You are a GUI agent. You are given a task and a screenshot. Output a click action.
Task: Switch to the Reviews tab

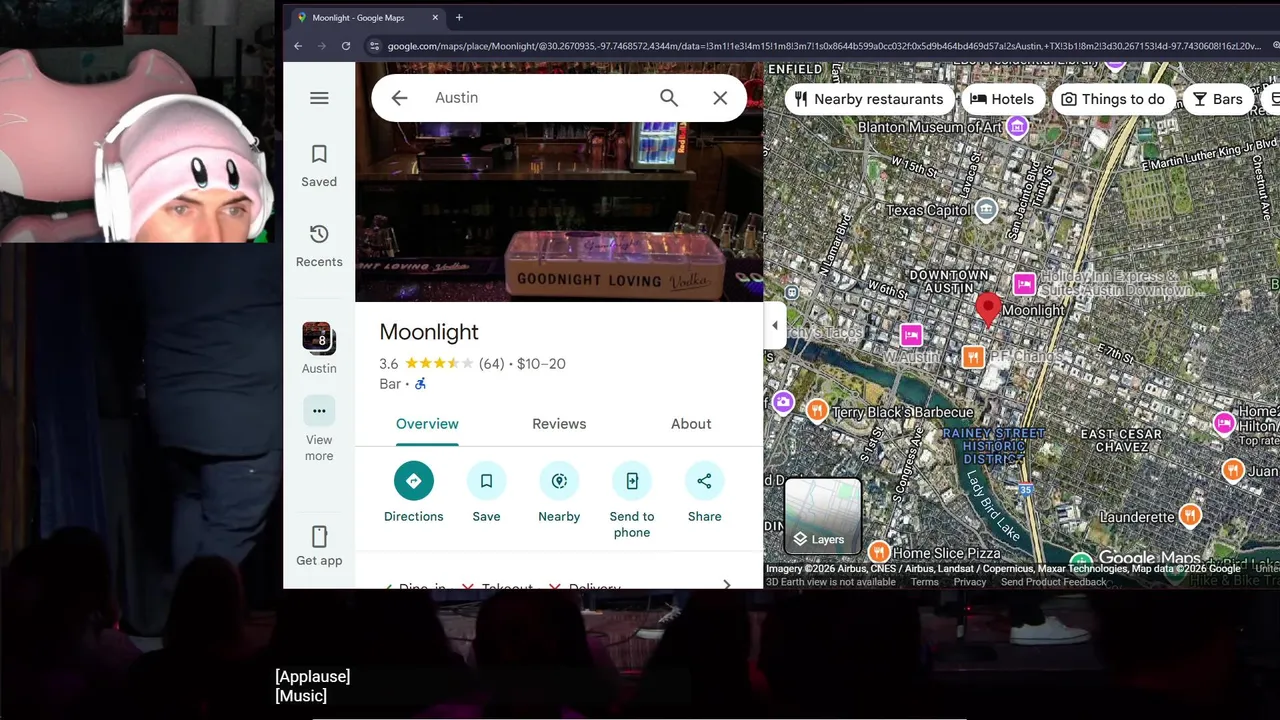coord(559,424)
